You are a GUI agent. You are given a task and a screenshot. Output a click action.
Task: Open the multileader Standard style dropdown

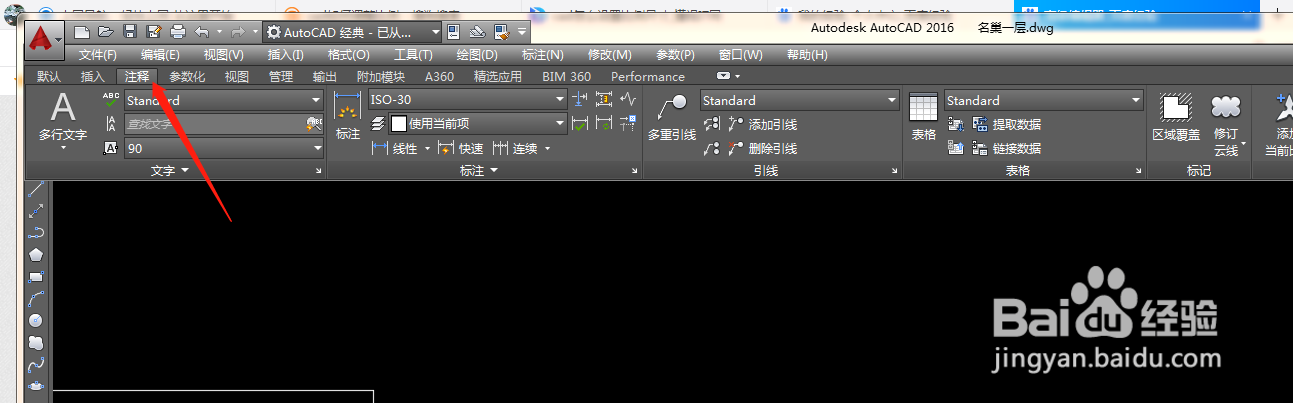coord(800,100)
